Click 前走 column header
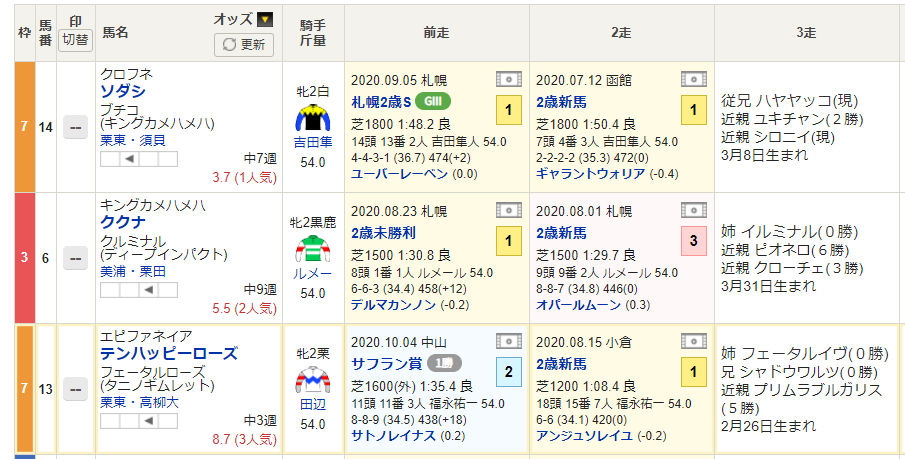905x459 pixels. tap(436, 33)
